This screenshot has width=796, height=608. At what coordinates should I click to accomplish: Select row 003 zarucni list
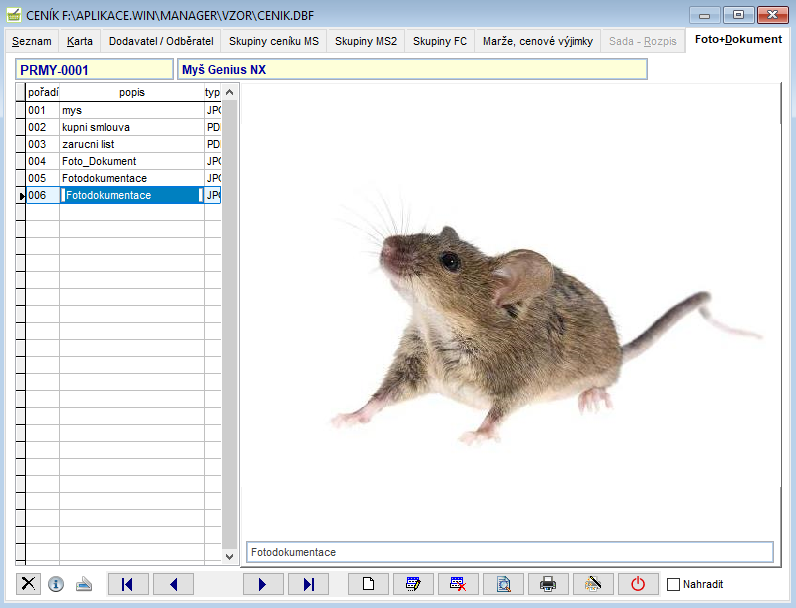coord(123,144)
